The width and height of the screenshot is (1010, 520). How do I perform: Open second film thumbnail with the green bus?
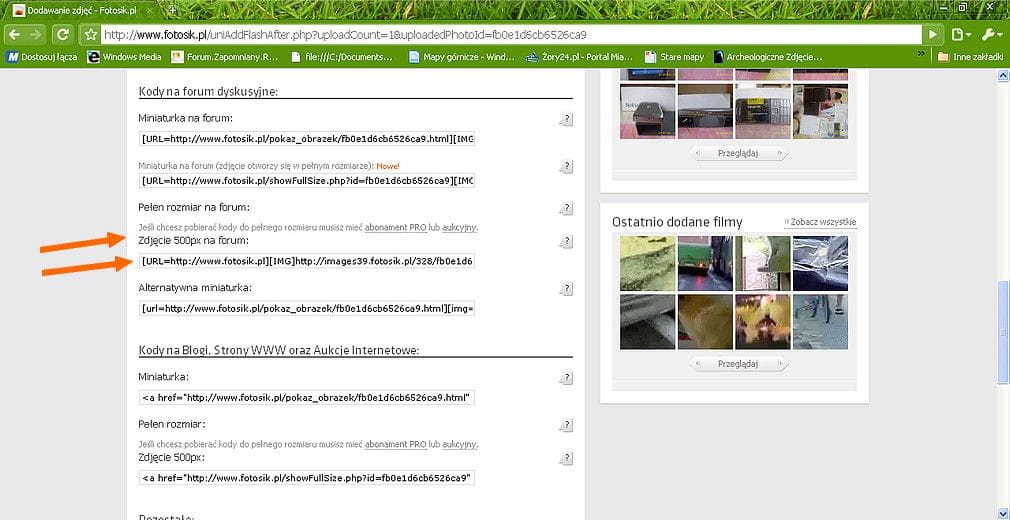click(705, 264)
